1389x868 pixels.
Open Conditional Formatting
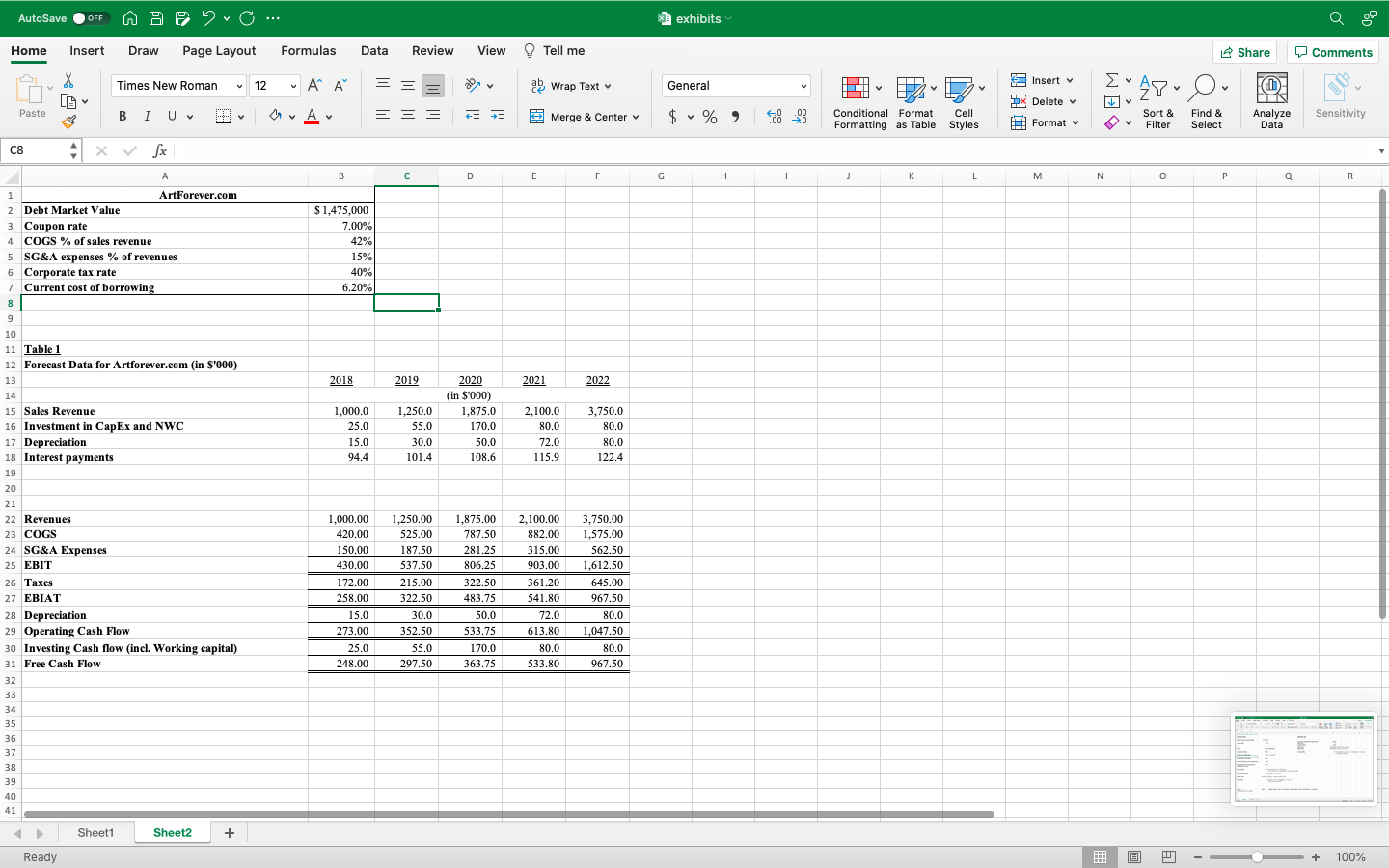[860, 102]
